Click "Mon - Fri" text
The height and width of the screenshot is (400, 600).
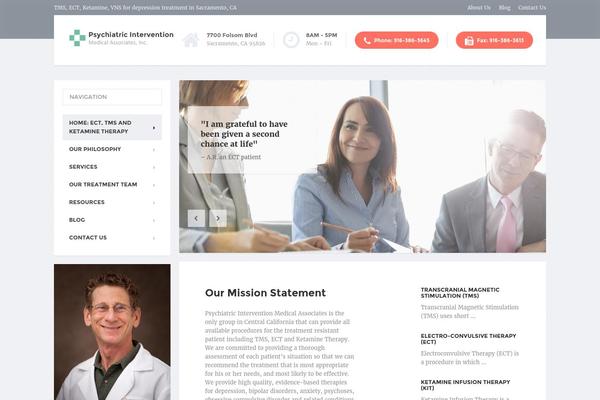319,44
